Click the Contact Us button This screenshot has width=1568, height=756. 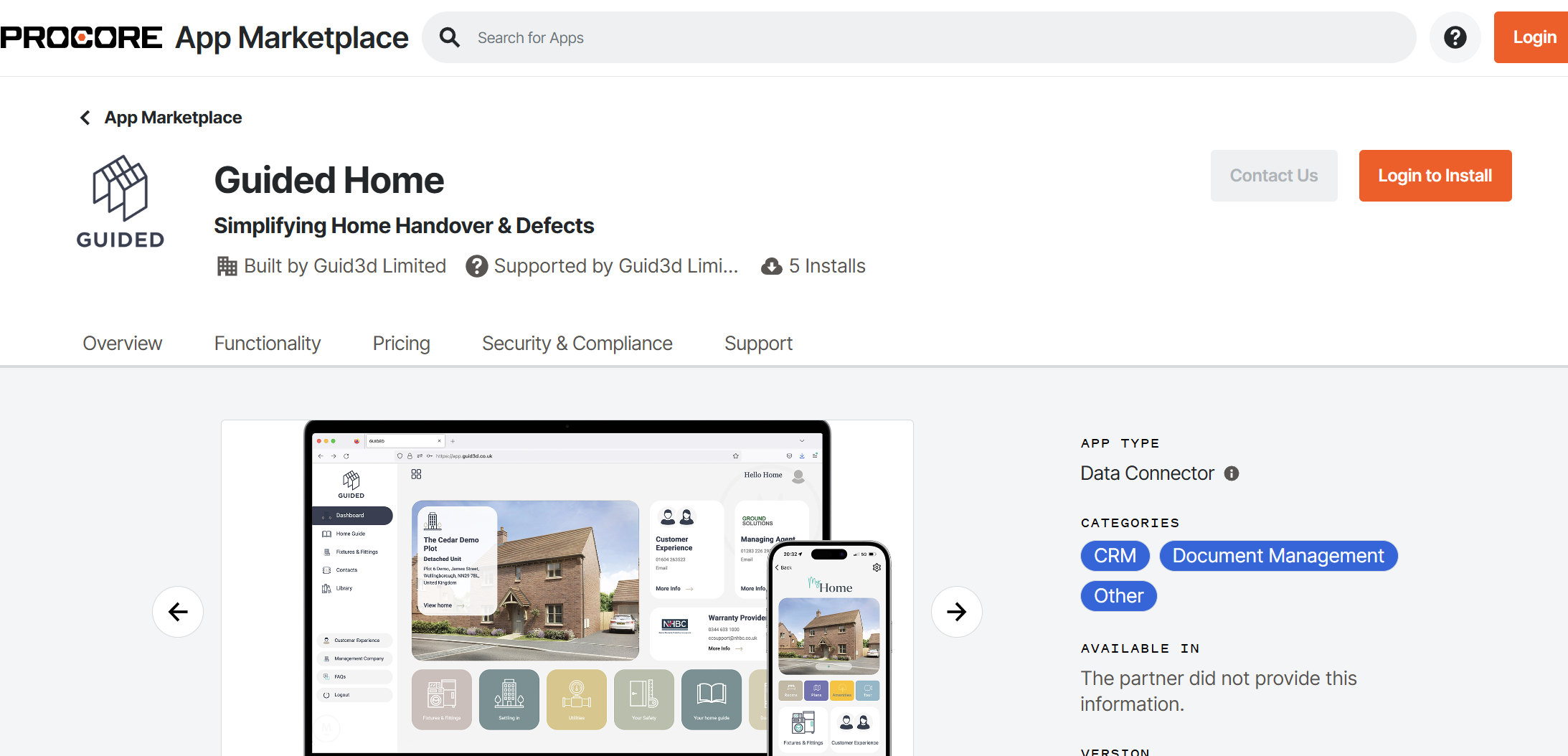coord(1273,176)
